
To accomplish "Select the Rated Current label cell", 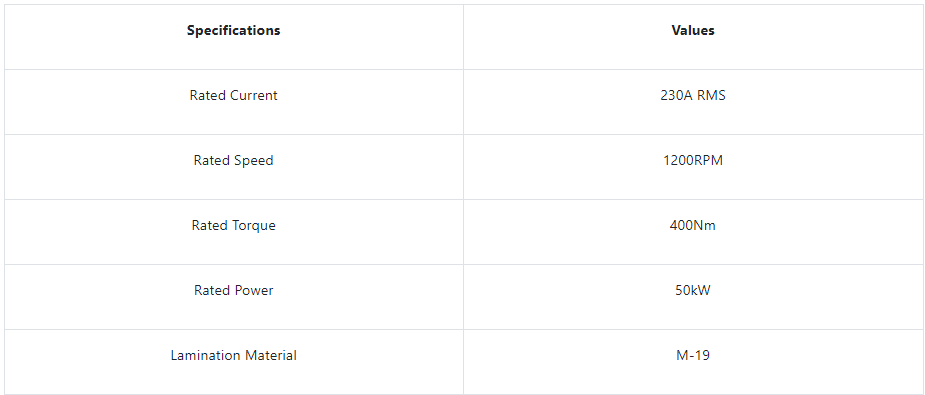I will (234, 96).
